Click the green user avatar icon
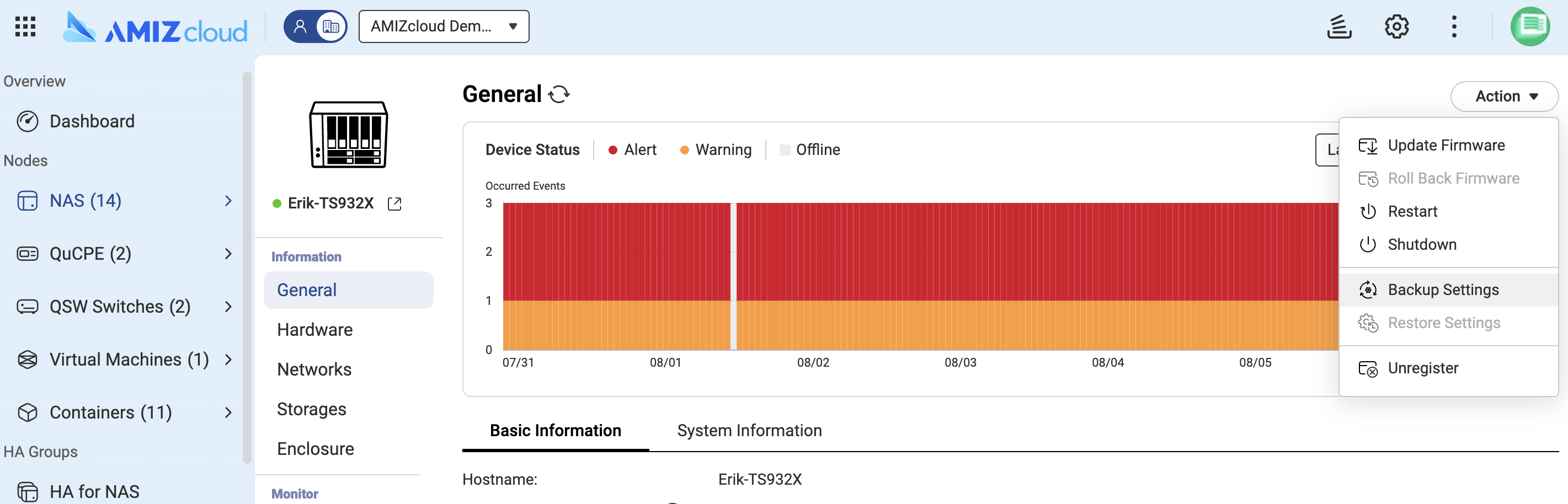Image resolution: width=1568 pixels, height=504 pixels. (x=1529, y=27)
